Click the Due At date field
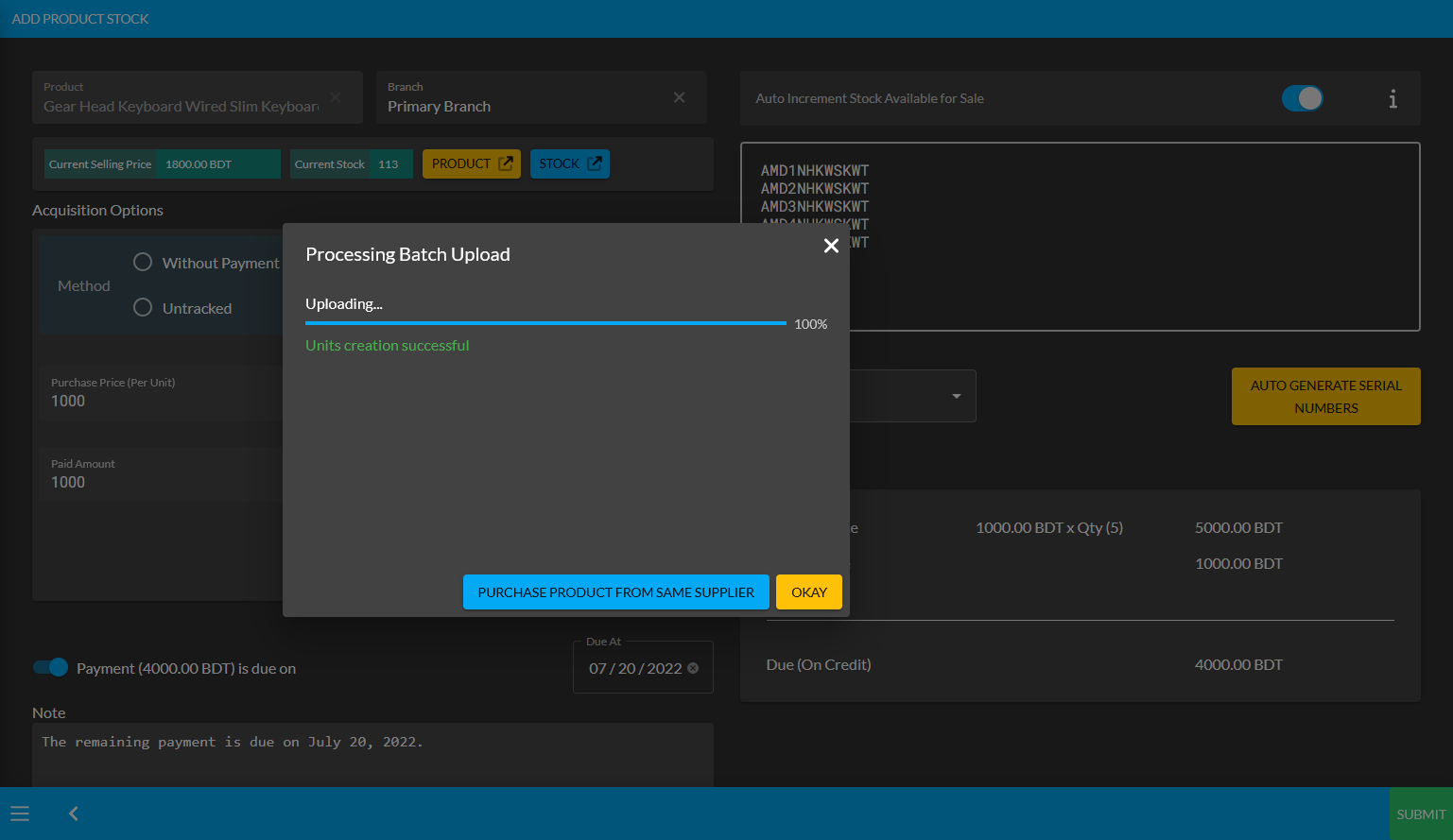Image resolution: width=1453 pixels, height=840 pixels. 643,667
